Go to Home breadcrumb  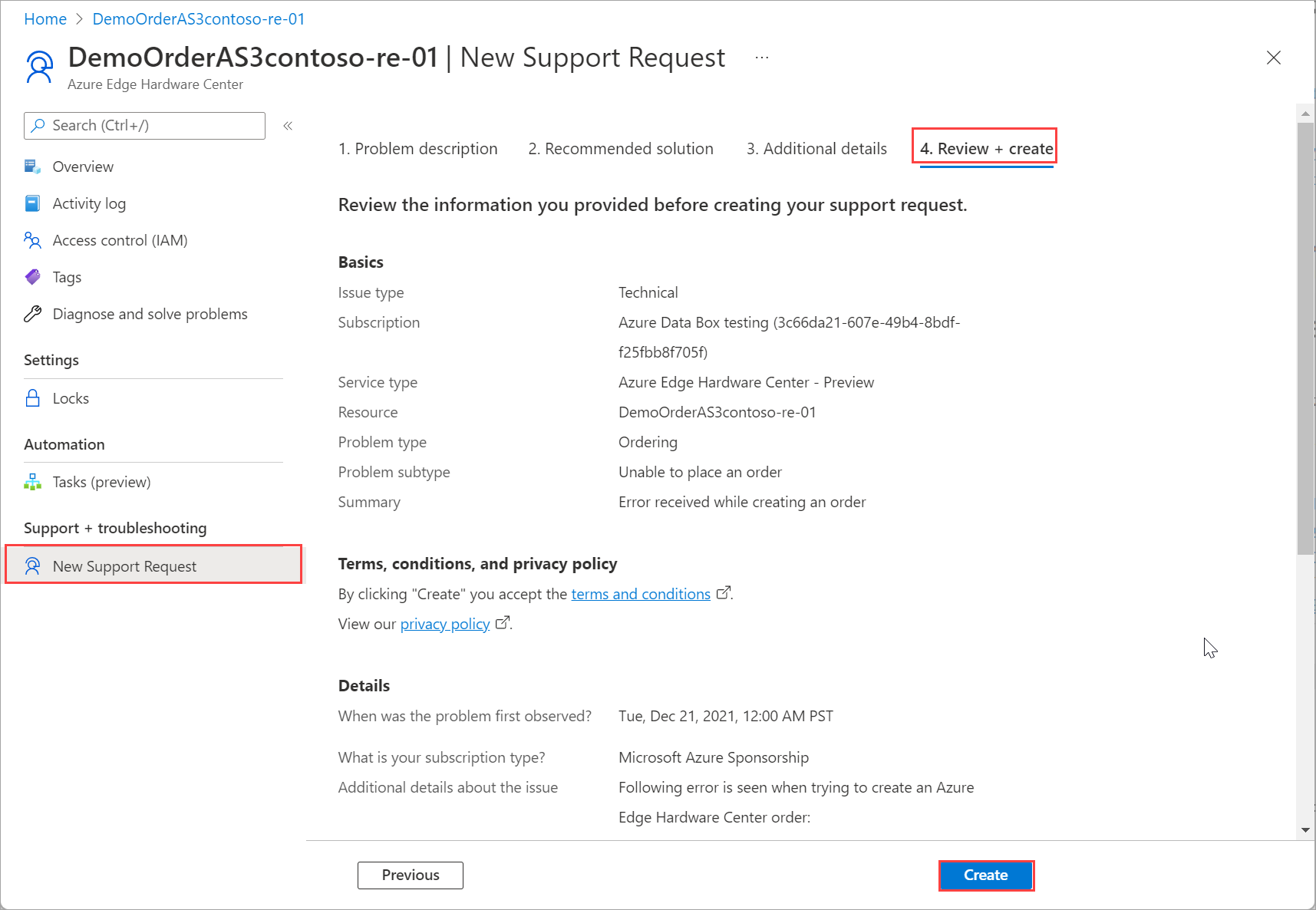click(45, 19)
